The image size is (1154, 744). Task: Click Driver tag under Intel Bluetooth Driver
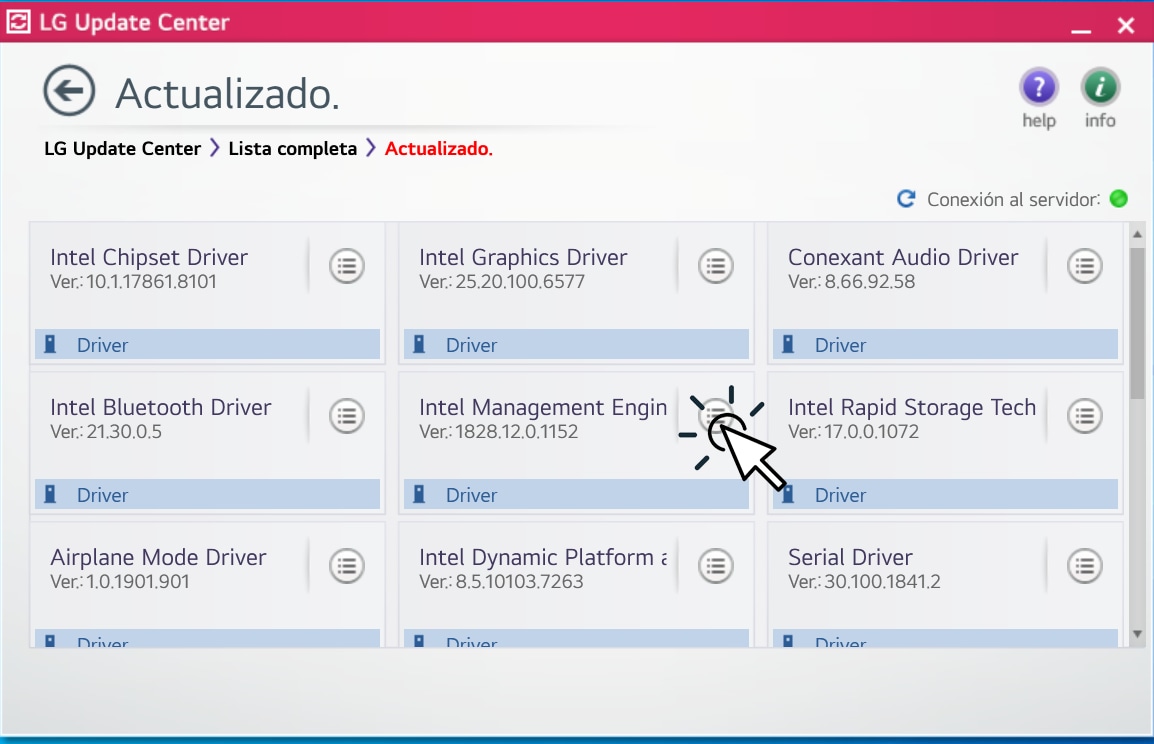tap(208, 495)
